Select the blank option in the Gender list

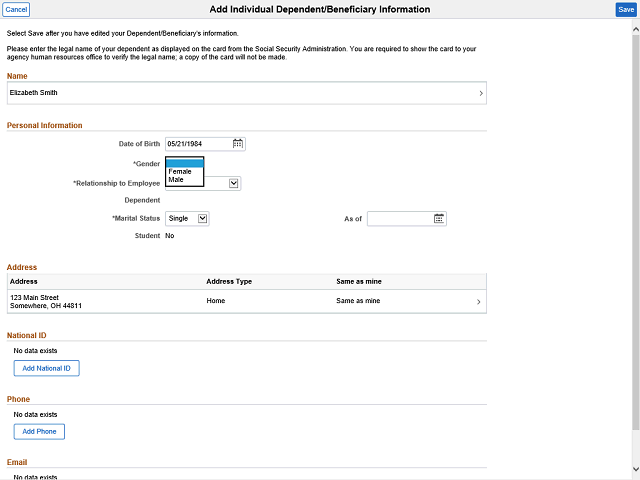click(184, 163)
